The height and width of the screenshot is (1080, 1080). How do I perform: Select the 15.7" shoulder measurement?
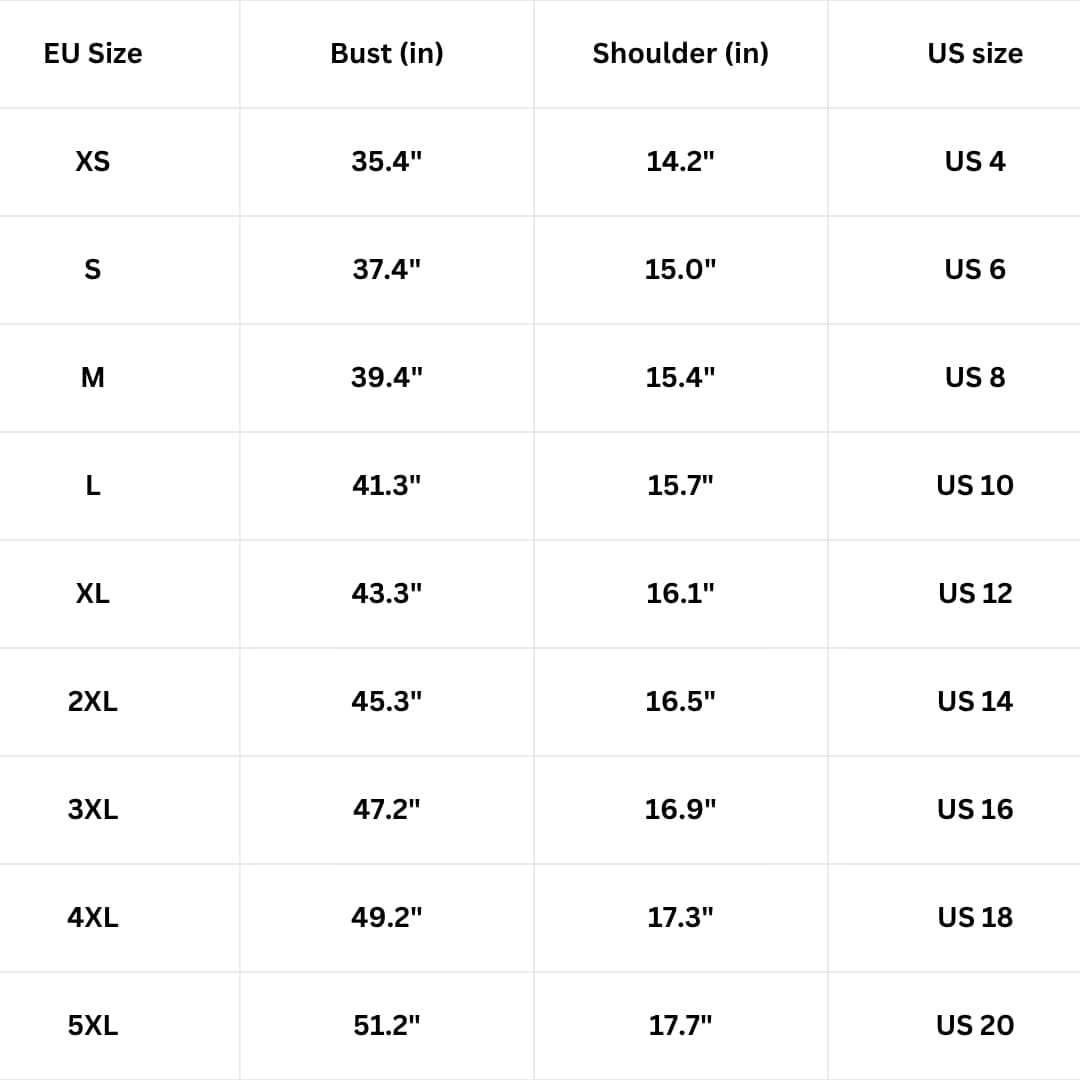[x=680, y=485]
